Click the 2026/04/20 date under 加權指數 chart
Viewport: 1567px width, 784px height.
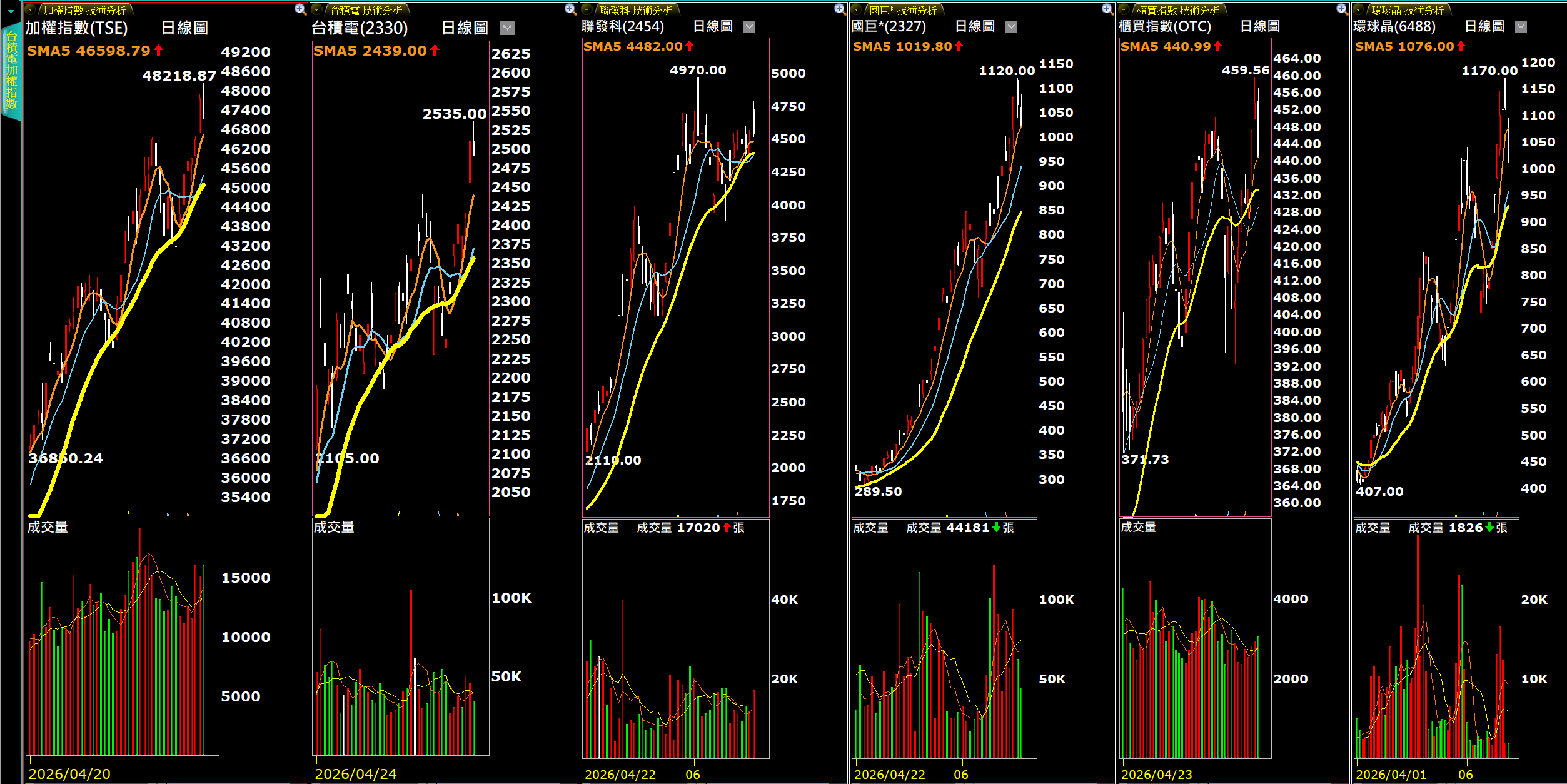click(69, 774)
